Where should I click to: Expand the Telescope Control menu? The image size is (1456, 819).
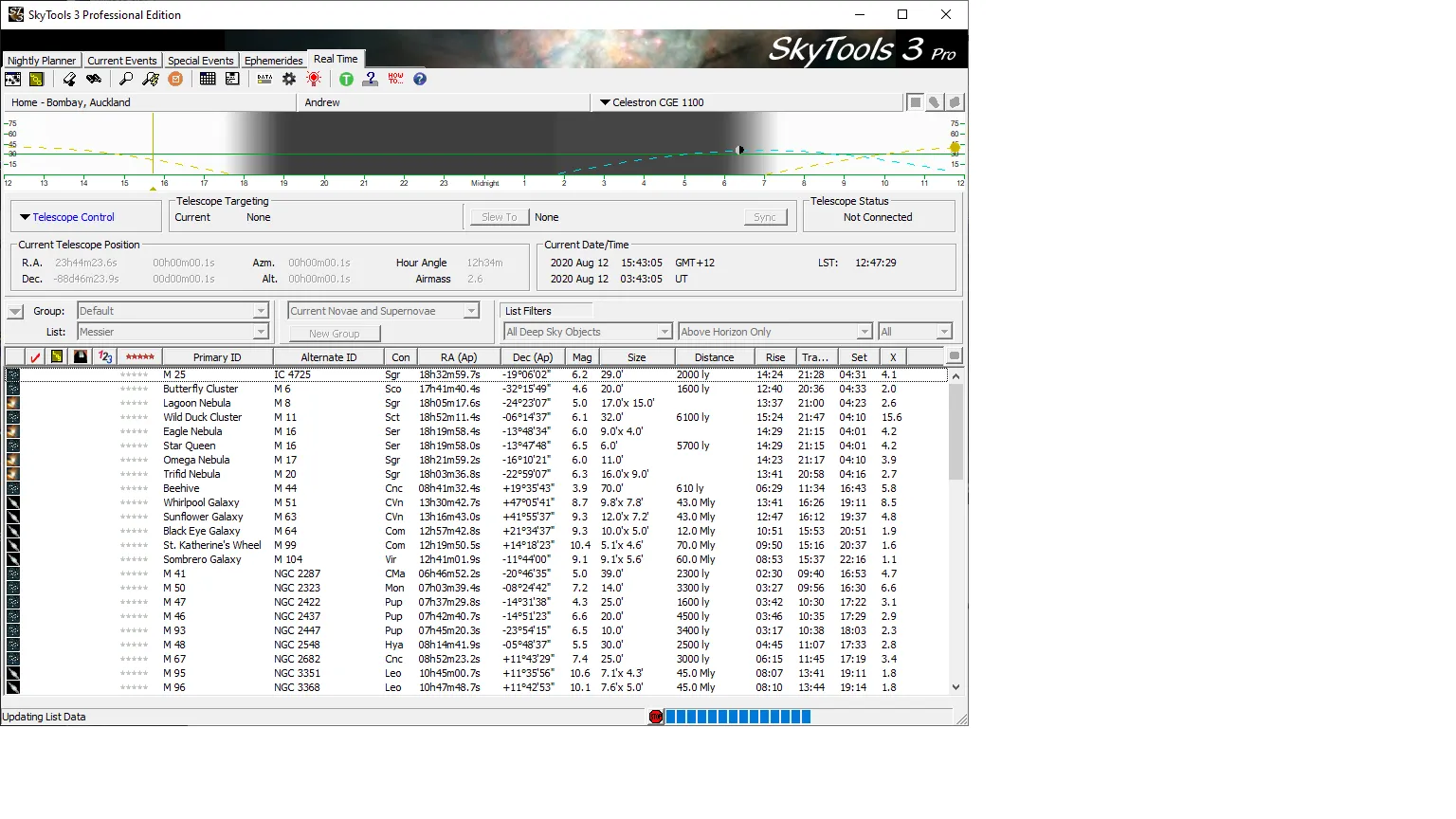tap(67, 217)
